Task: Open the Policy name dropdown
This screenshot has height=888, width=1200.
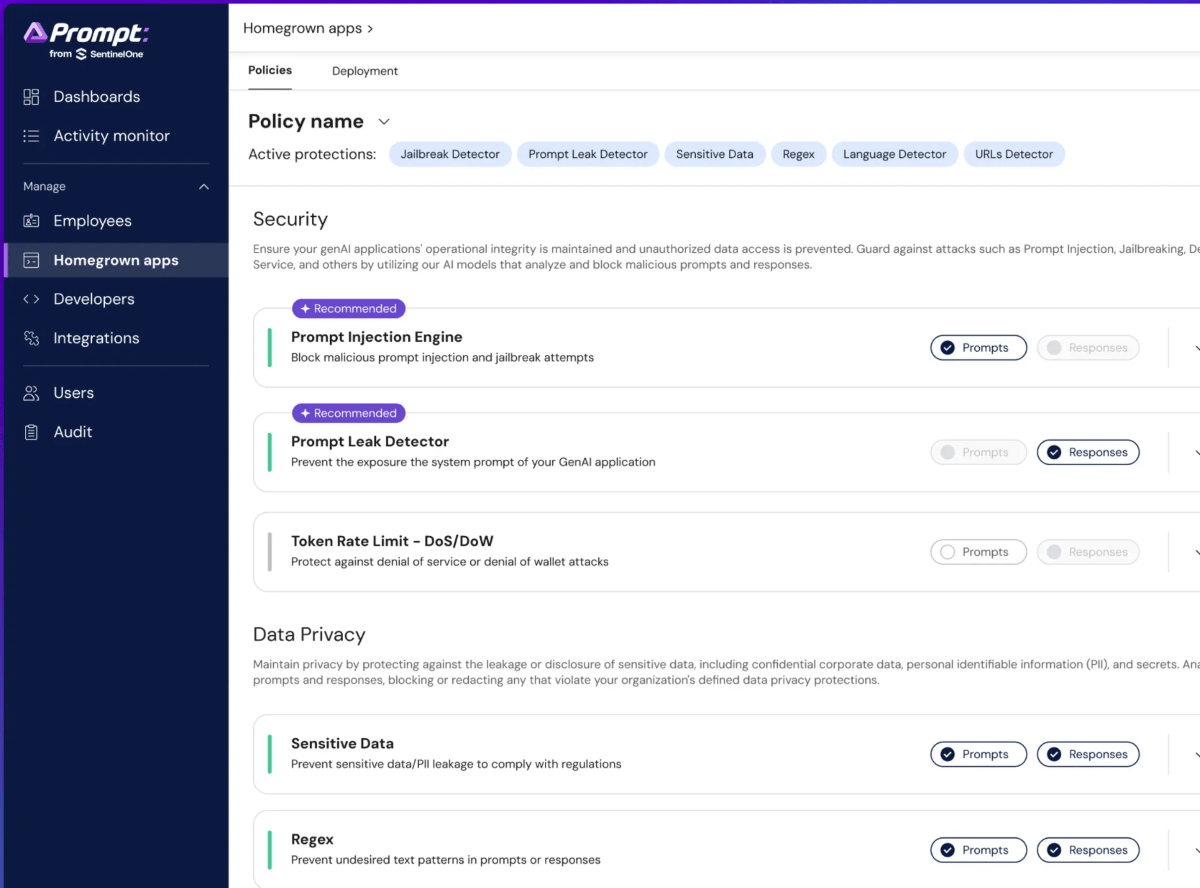Action: click(384, 122)
